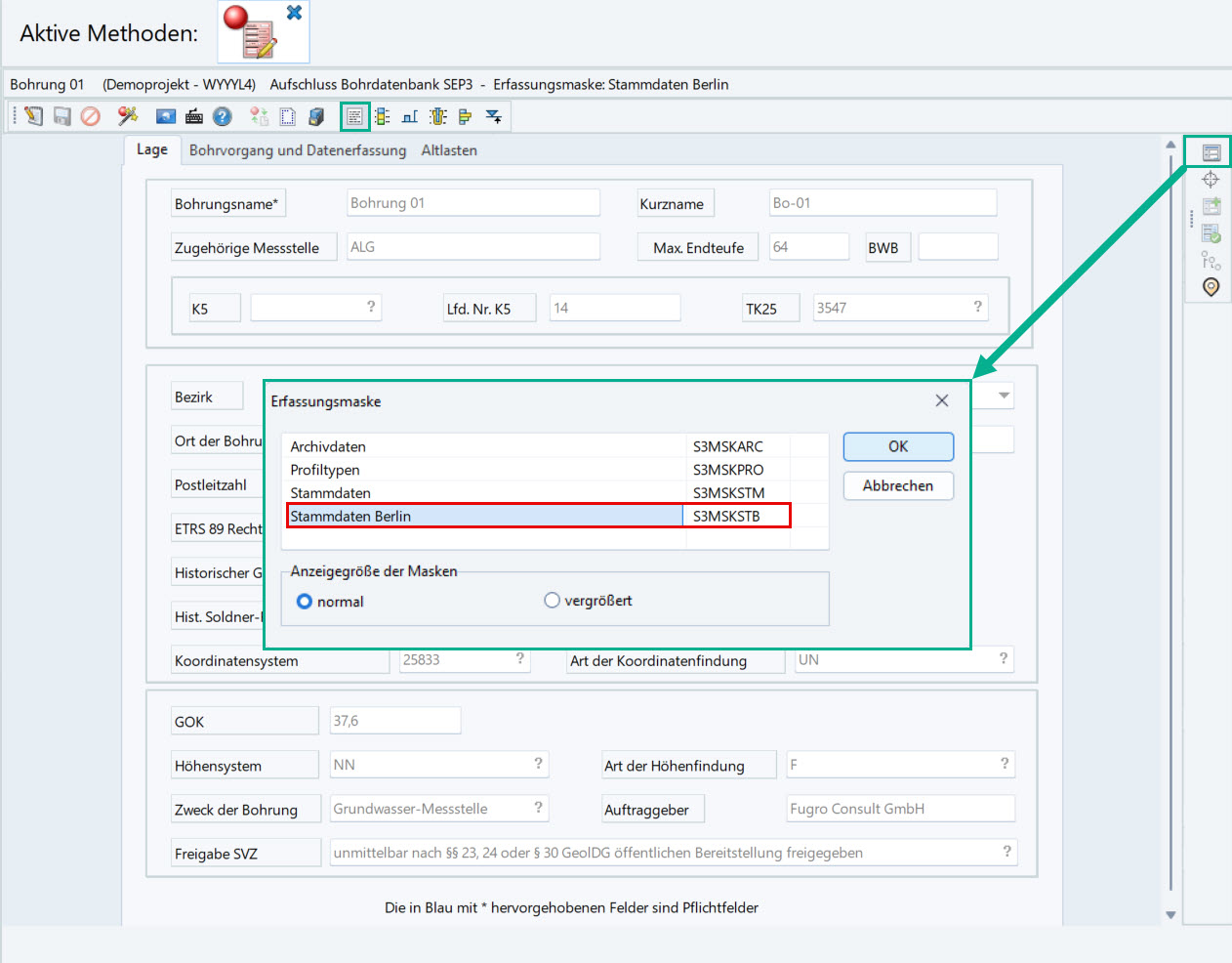Switch to the Bohrvorgang und Datenerfassung tab

click(x=298, y=150)
